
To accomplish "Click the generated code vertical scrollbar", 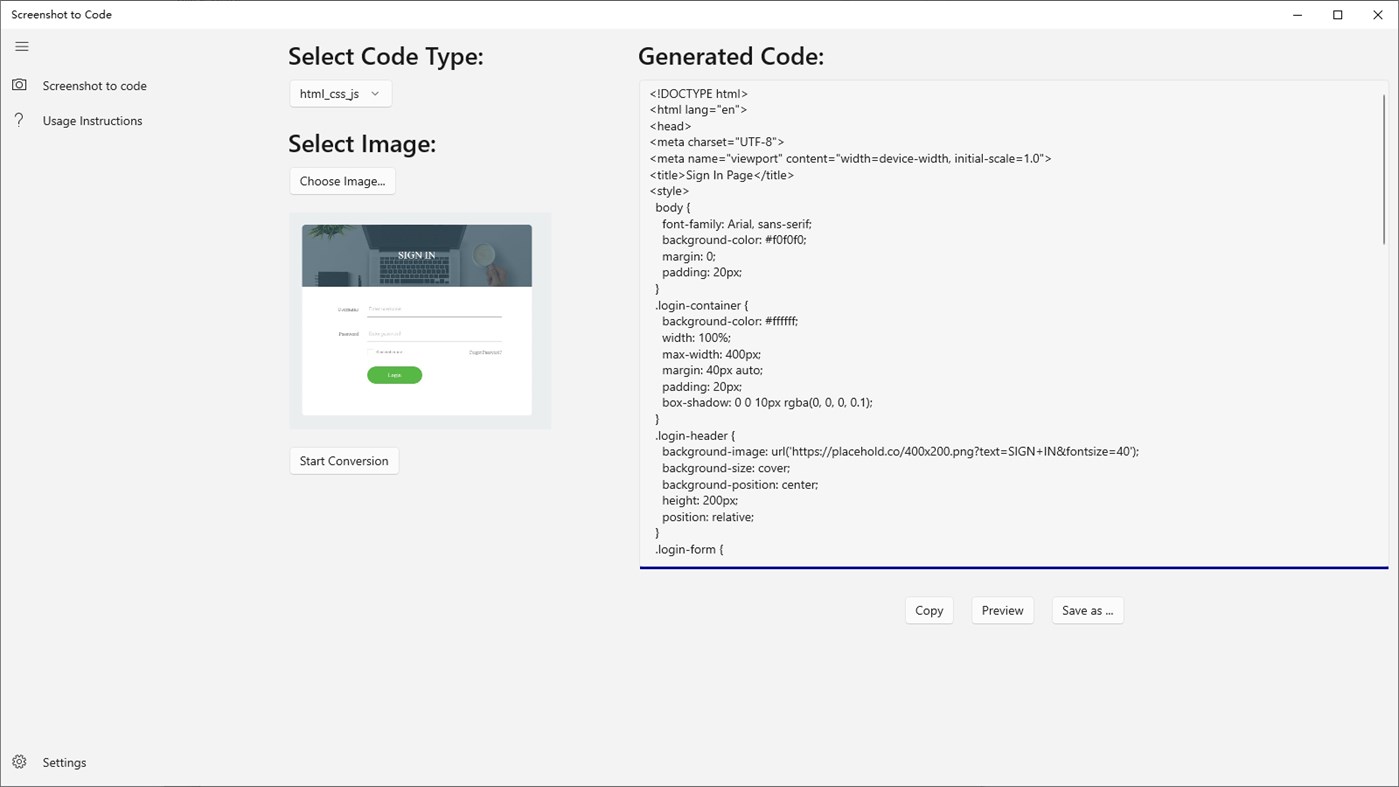I will 1384,170.
